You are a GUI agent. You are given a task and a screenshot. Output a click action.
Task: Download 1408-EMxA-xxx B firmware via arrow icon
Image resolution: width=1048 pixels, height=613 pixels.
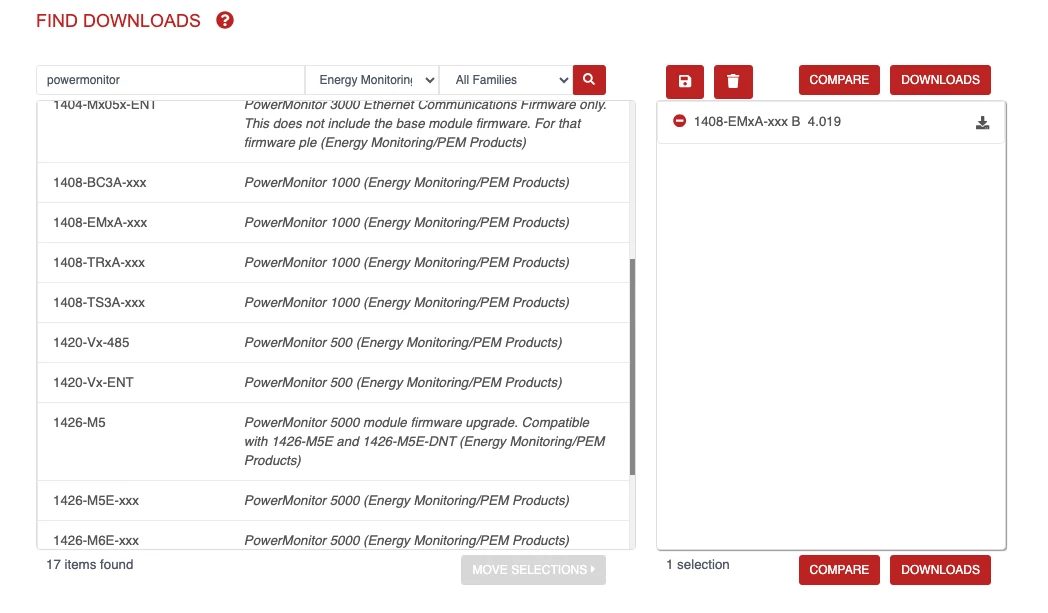[982, 123]
